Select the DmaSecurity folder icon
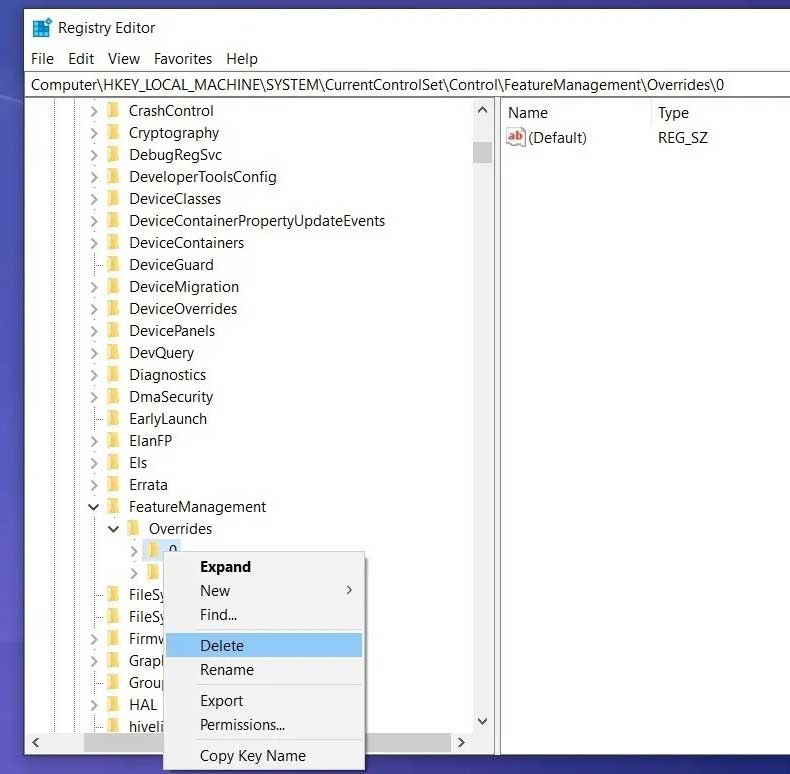790x774 pixels. (114, 397)
